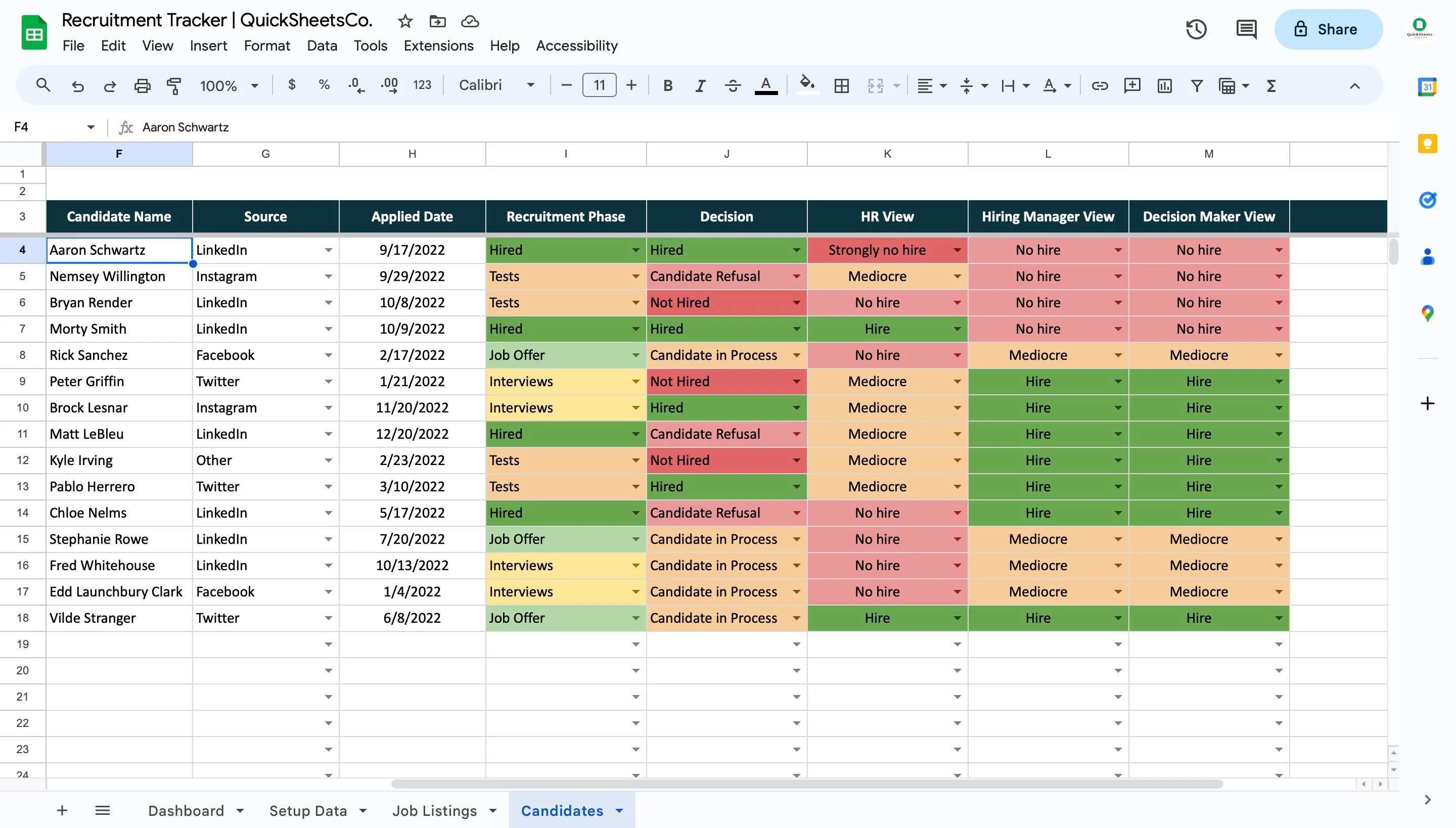This screenshot has height=828, width=1456.
Task: Select the paint format tool
Action: tap(173, 85)
